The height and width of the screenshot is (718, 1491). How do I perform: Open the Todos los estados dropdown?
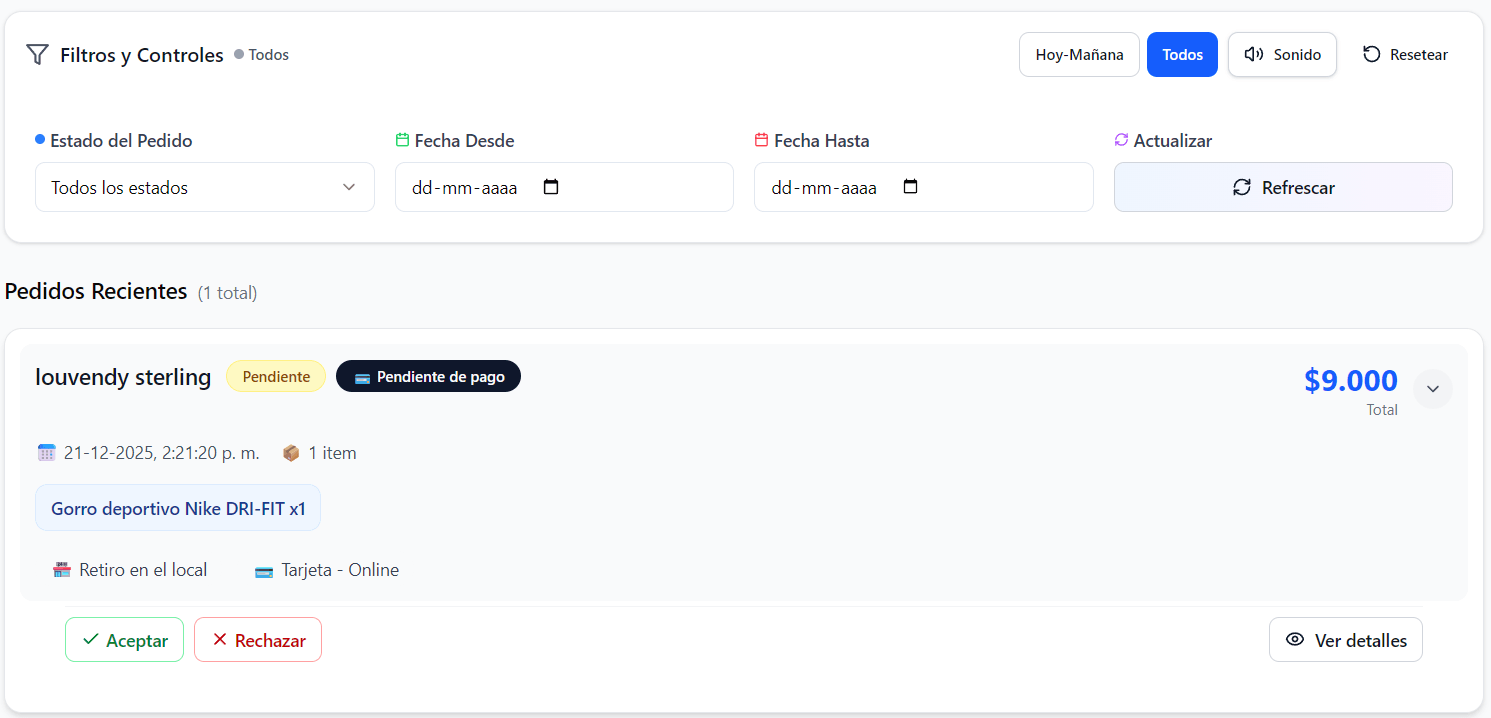(204, 187)
